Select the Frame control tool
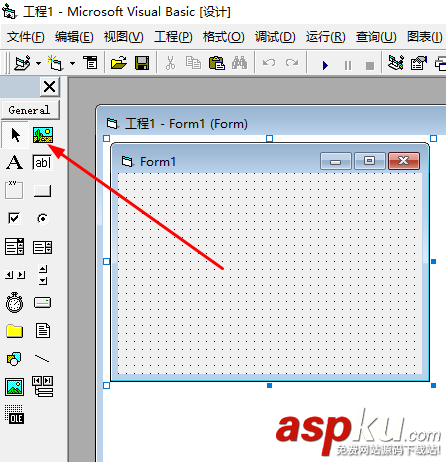 (14, 190)
